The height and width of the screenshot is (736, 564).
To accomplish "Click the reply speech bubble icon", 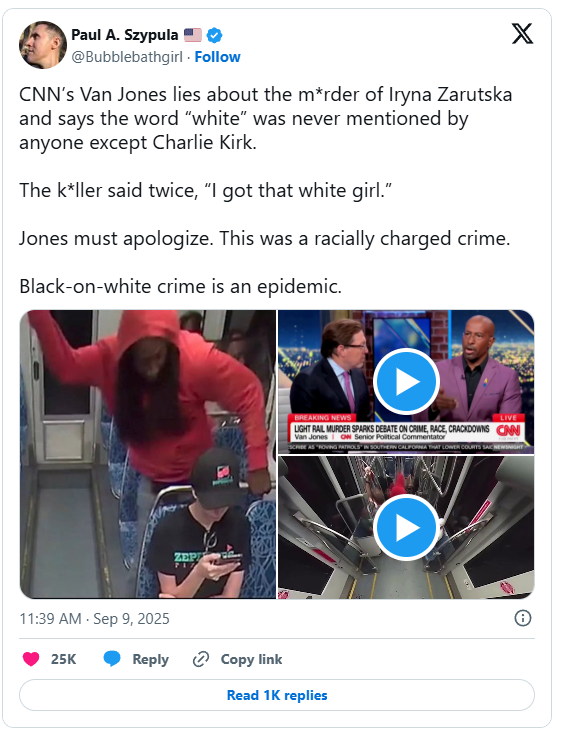I will [x=112, y=659].
